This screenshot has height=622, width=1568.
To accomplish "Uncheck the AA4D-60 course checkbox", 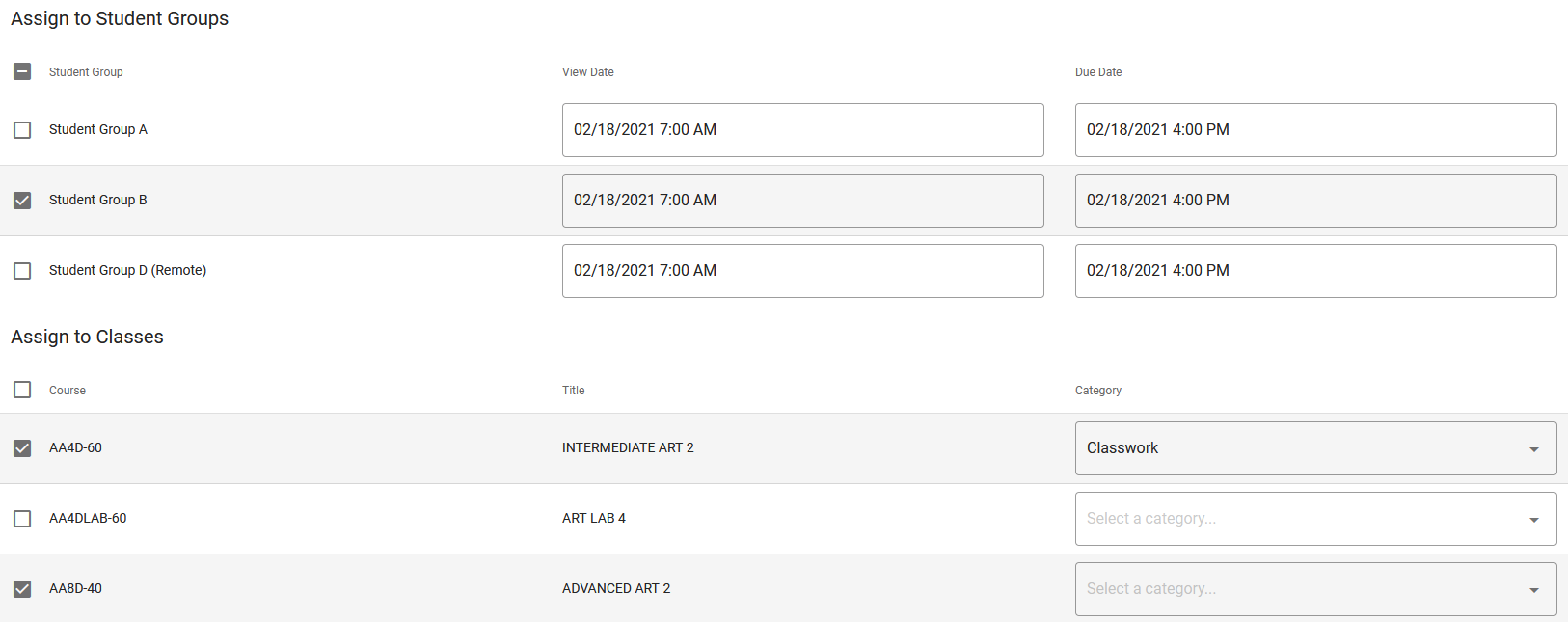I will 22,448.
